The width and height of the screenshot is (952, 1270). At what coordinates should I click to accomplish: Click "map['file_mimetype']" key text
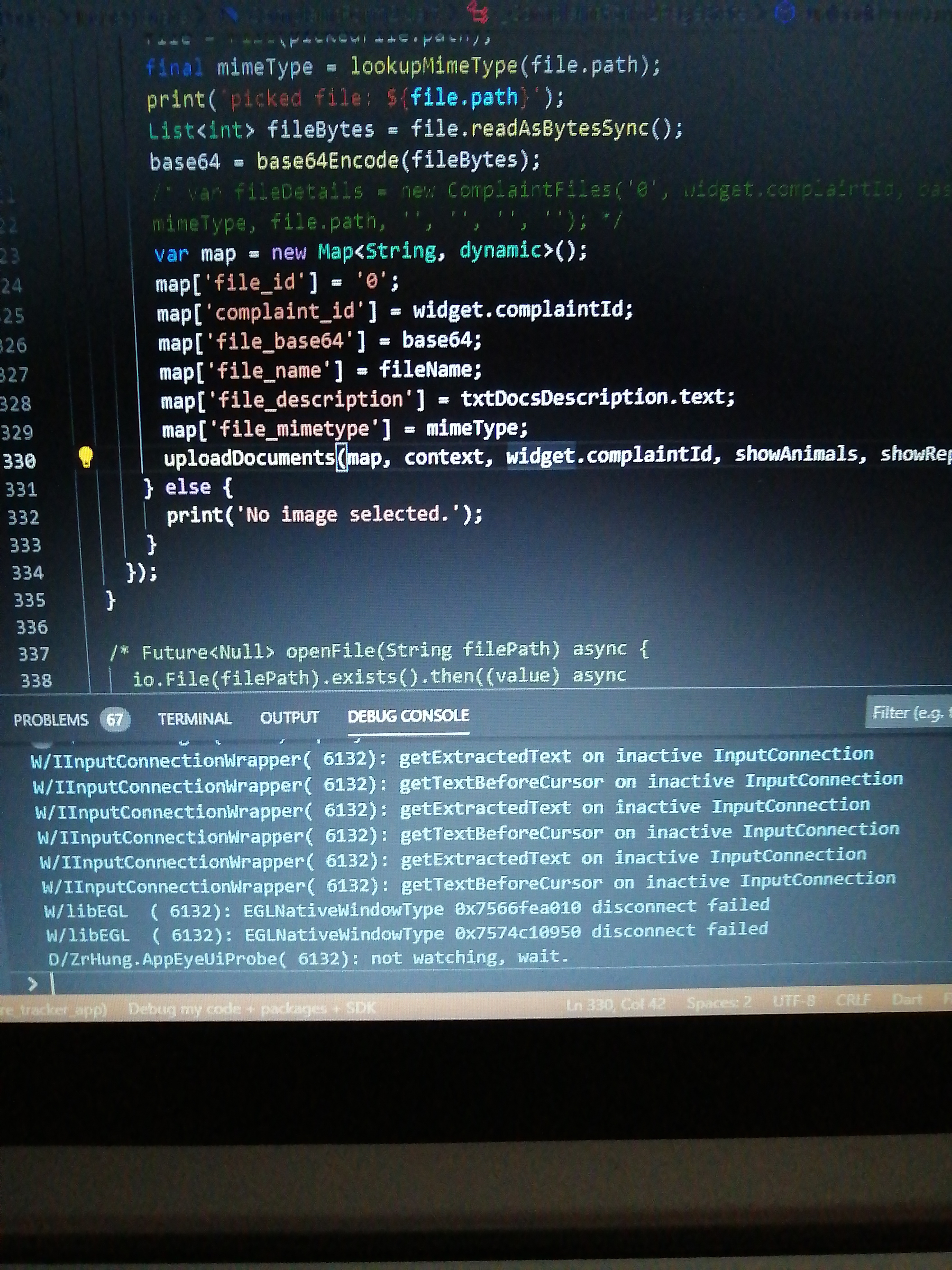pos(276,429)
